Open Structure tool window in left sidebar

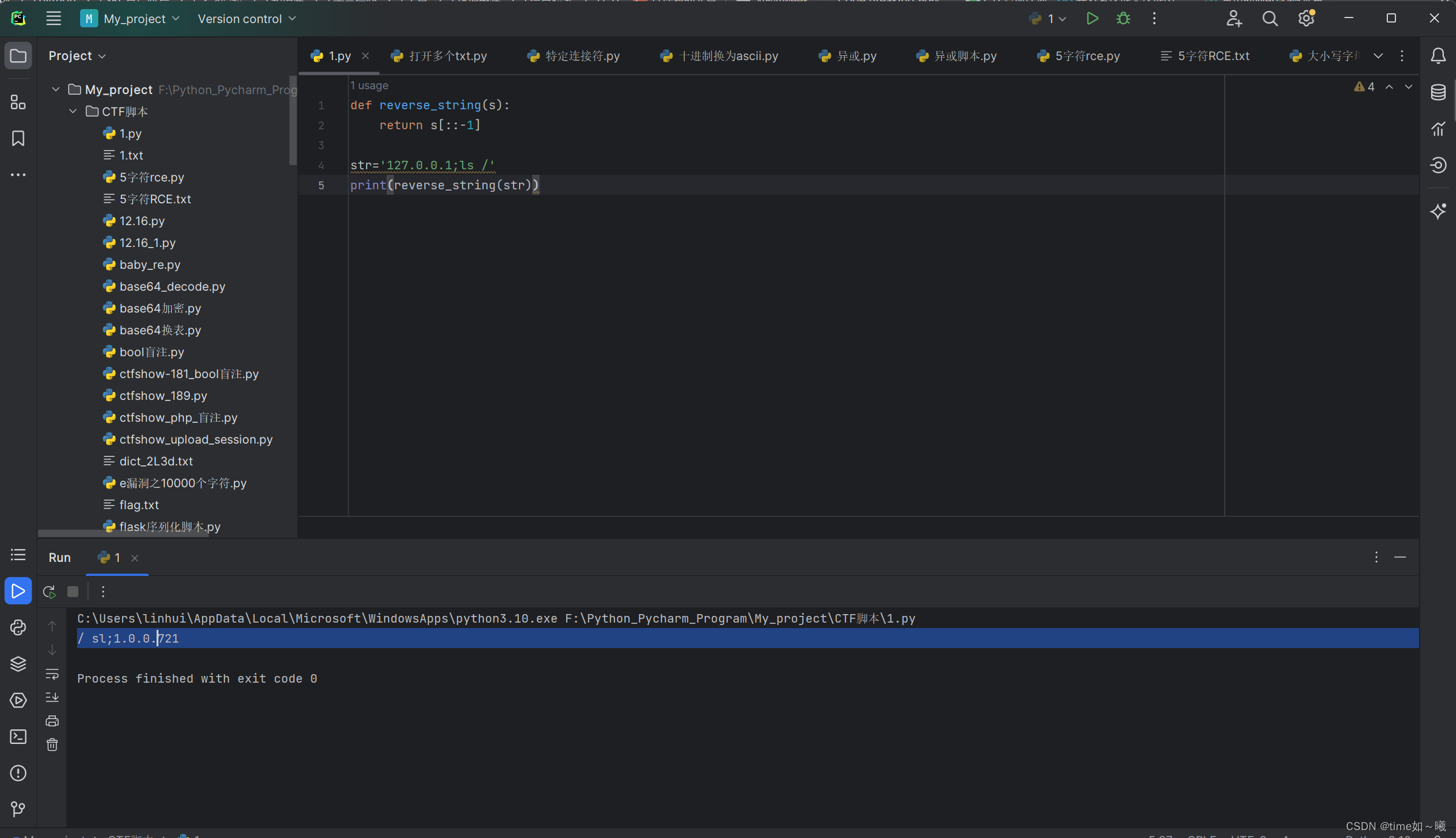point(18,102)
